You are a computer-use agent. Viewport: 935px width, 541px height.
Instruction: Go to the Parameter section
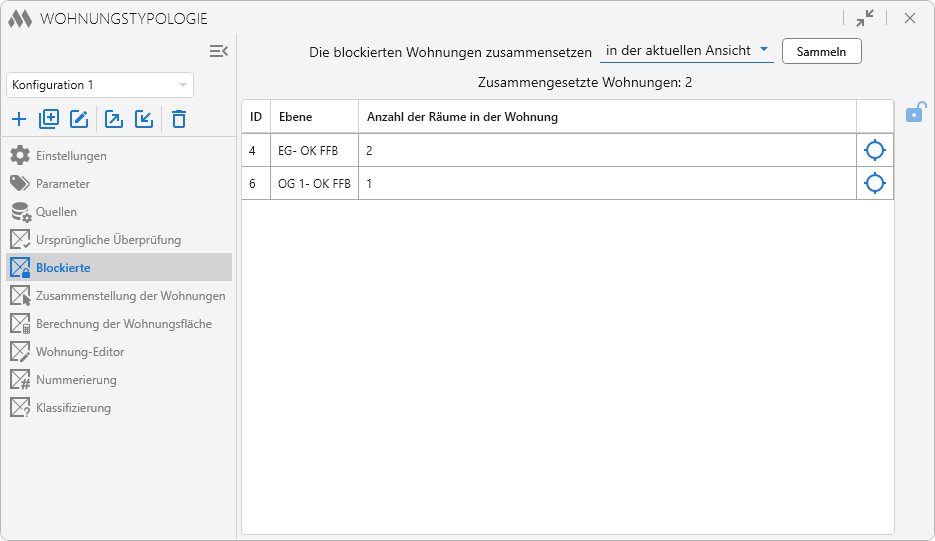point(63,184)
